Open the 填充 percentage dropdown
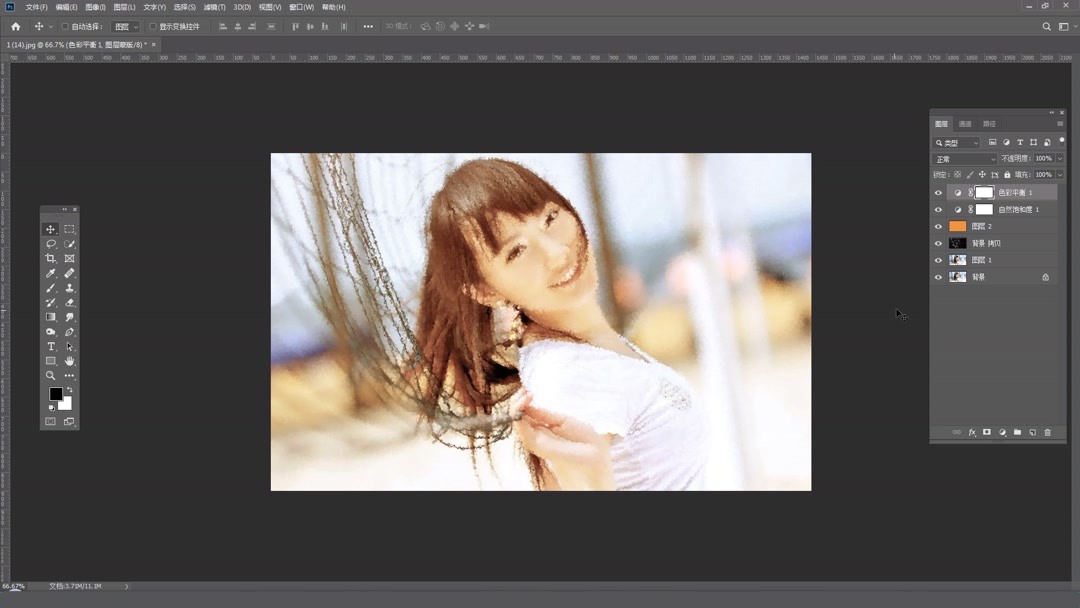This screenshot has width=1080, height=608. (1044, 174)
